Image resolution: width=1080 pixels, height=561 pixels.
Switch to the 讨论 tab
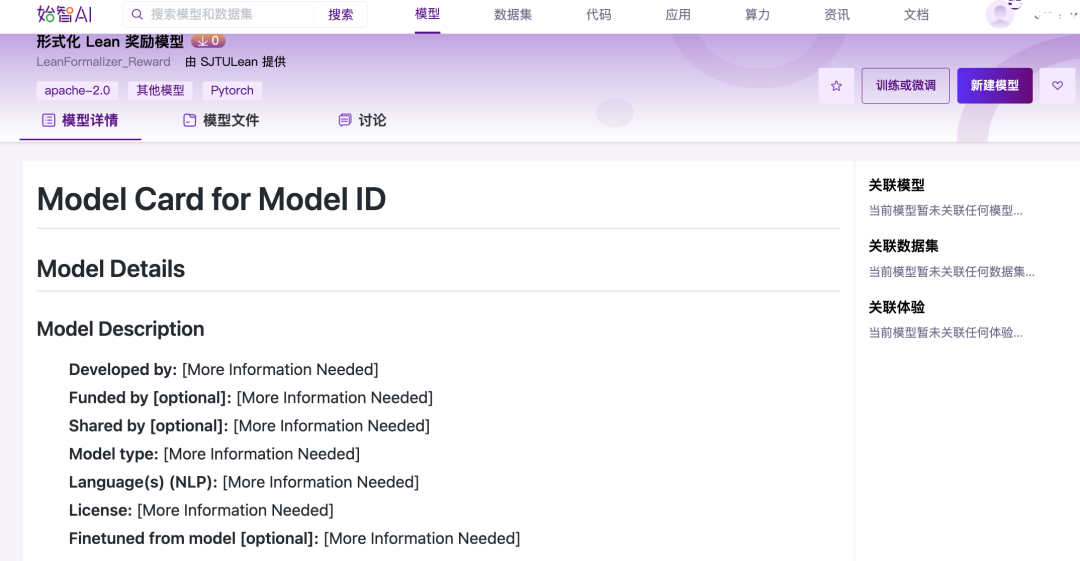(x=362, y=121)
